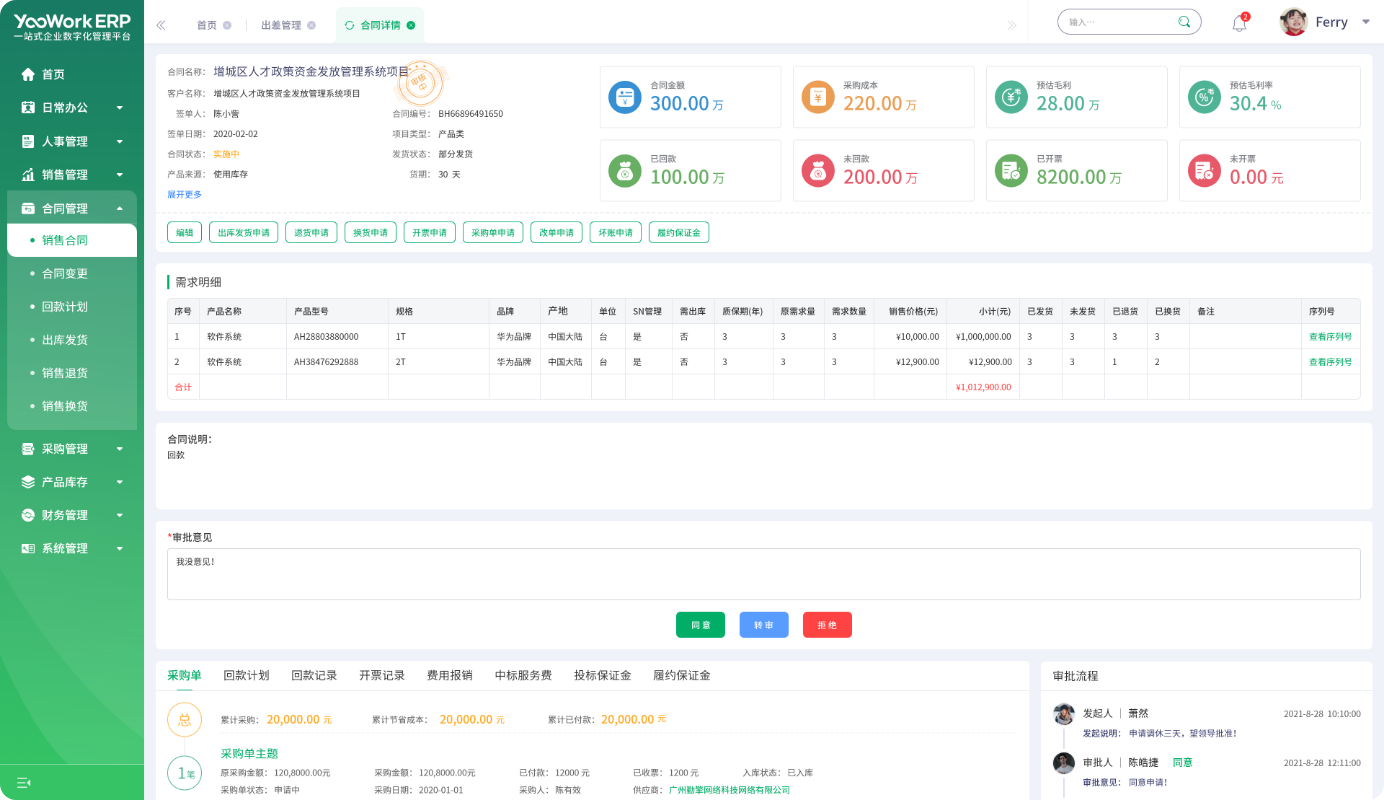Close the 首页 tab using its x icon
This screenshot has height=800, width=1384.
[227, 25]
